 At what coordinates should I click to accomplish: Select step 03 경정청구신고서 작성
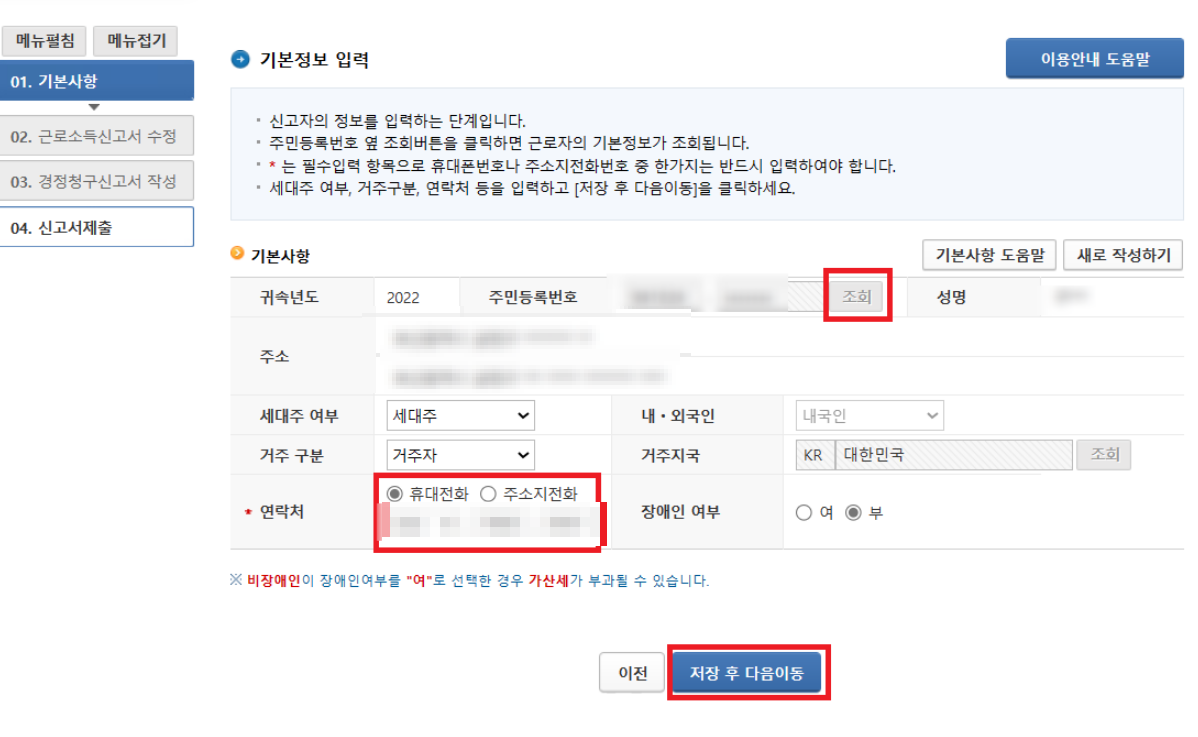point(97,180)
